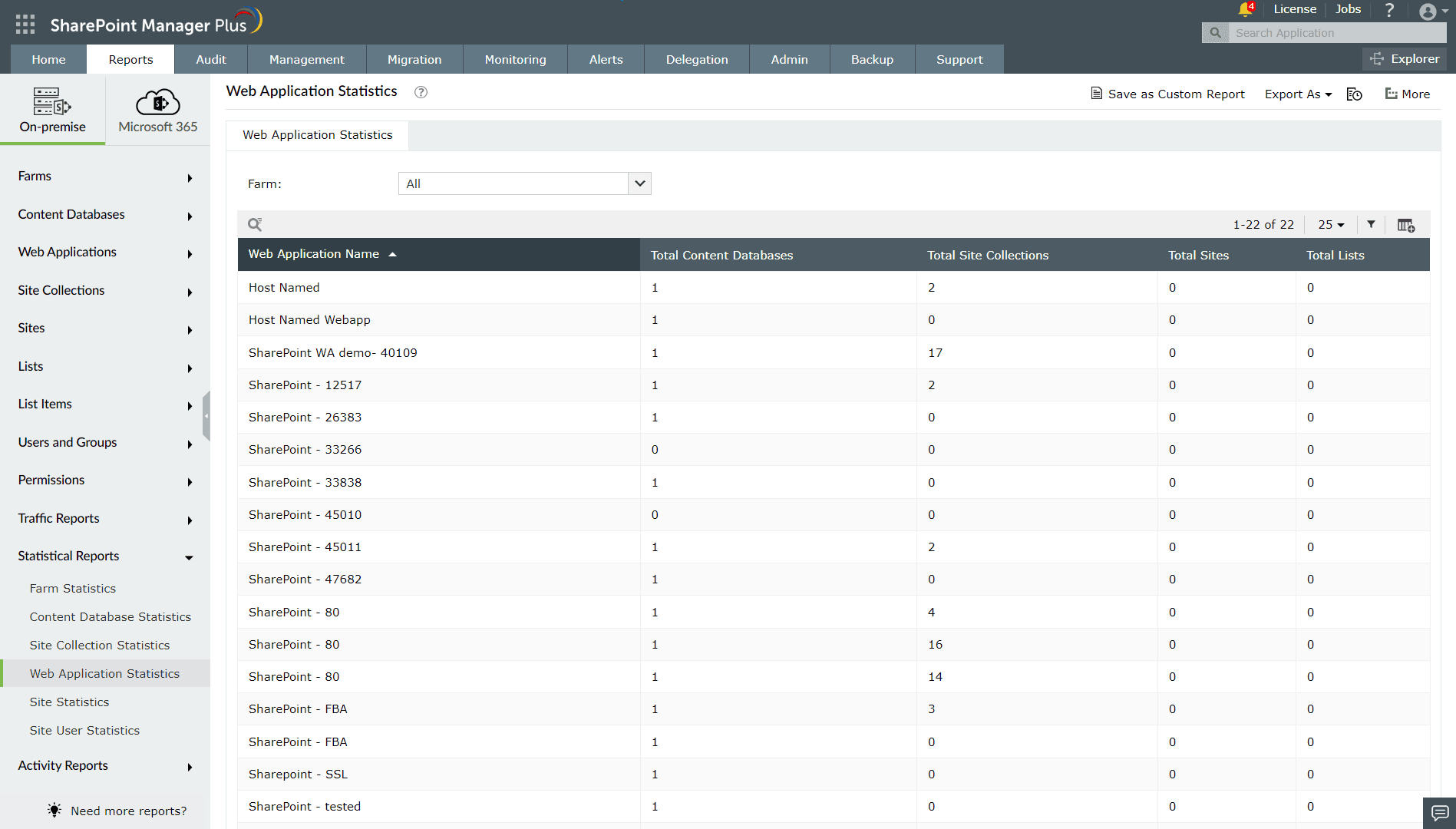Screen dimensions: 1456x829
Task: Switch to the Audit tab
Action: coord(211,59)
